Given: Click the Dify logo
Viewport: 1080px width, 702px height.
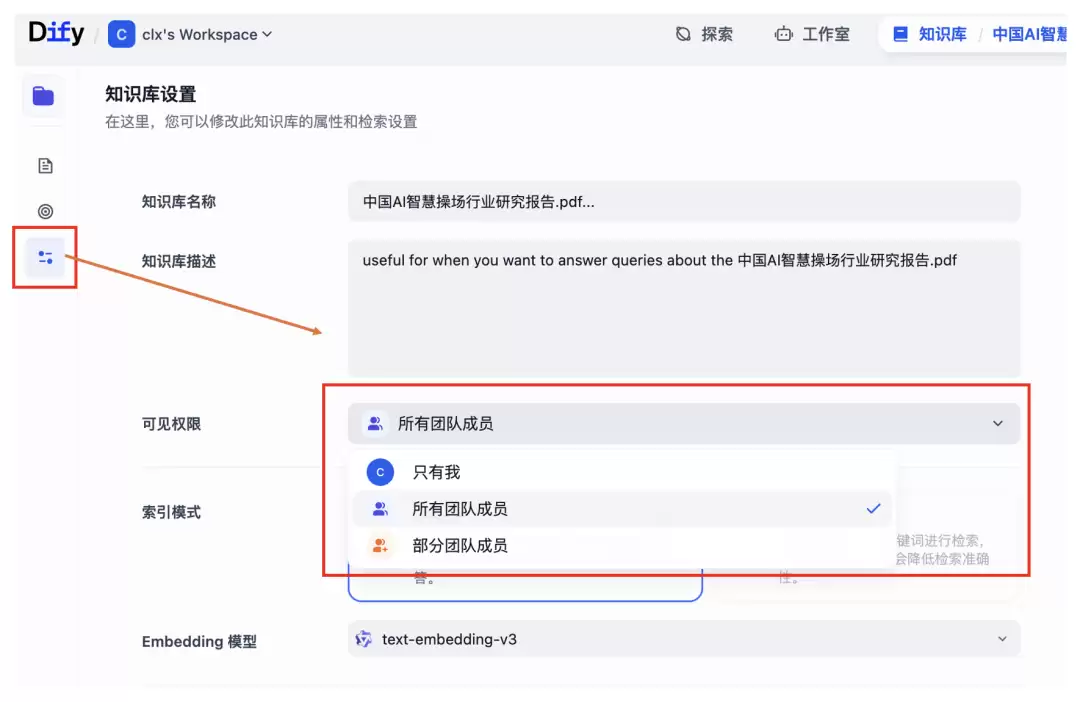Looking at the screenshot, I should point(56,33).
